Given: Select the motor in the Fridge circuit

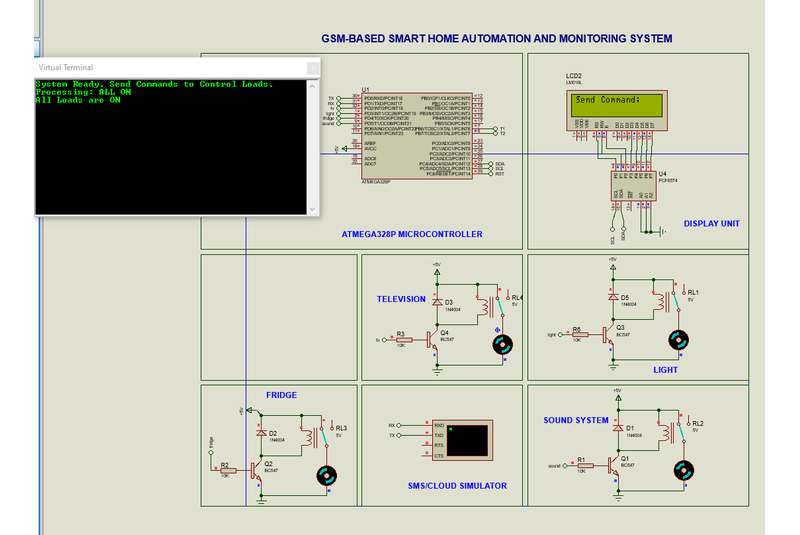Looking at the screenshot, I should coord(327,476).
